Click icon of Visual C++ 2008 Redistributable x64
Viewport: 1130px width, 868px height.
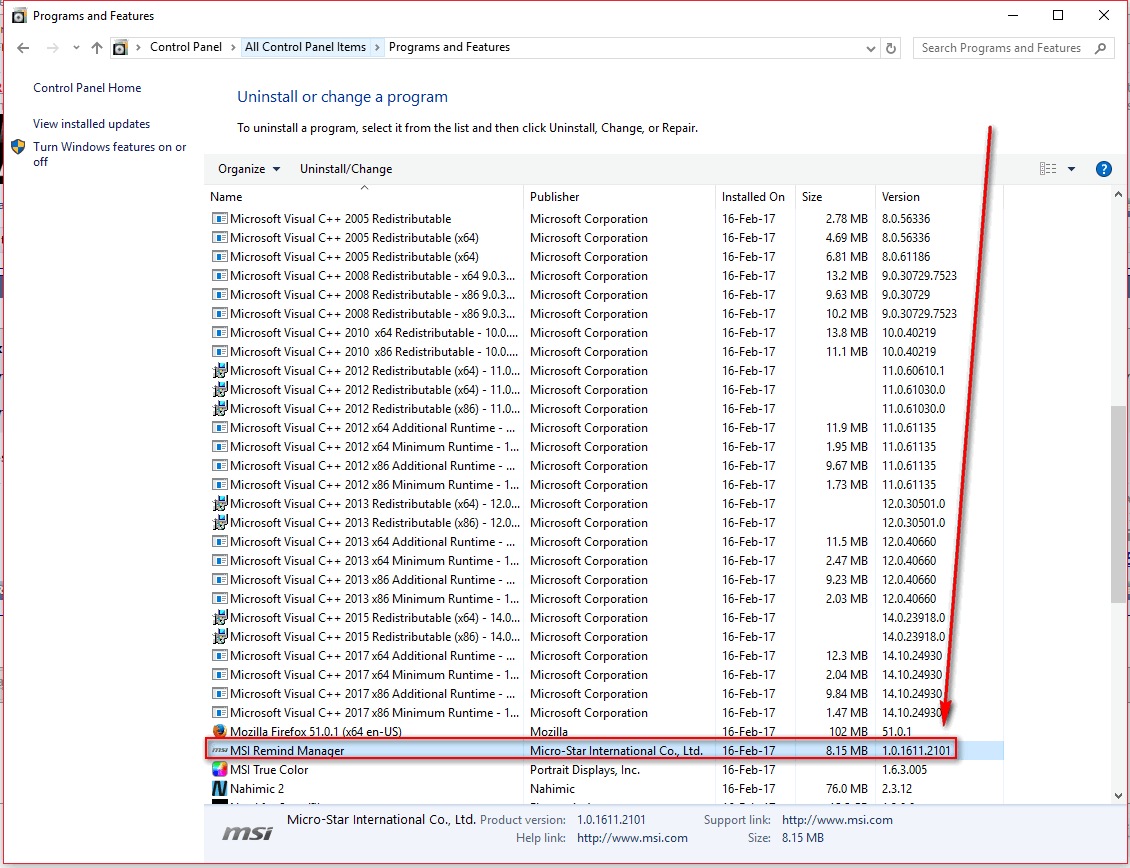click(x=220, y=275)
